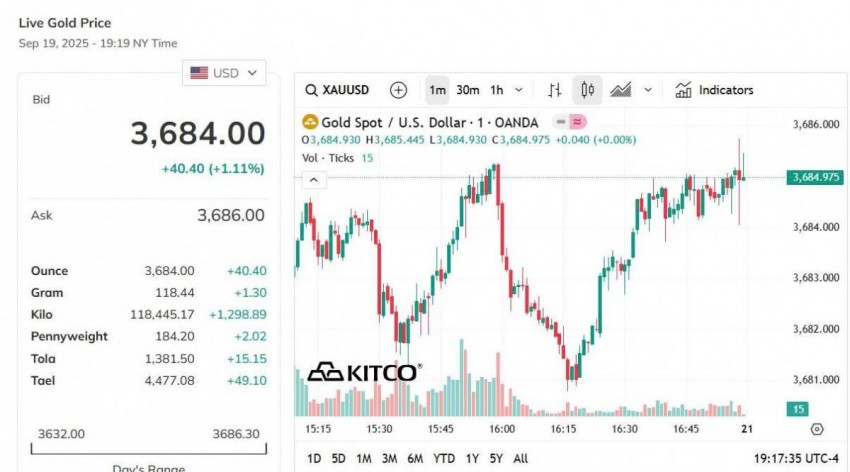Click the KITCO logo on chart

pyautogui.click(x=363, y=372)
